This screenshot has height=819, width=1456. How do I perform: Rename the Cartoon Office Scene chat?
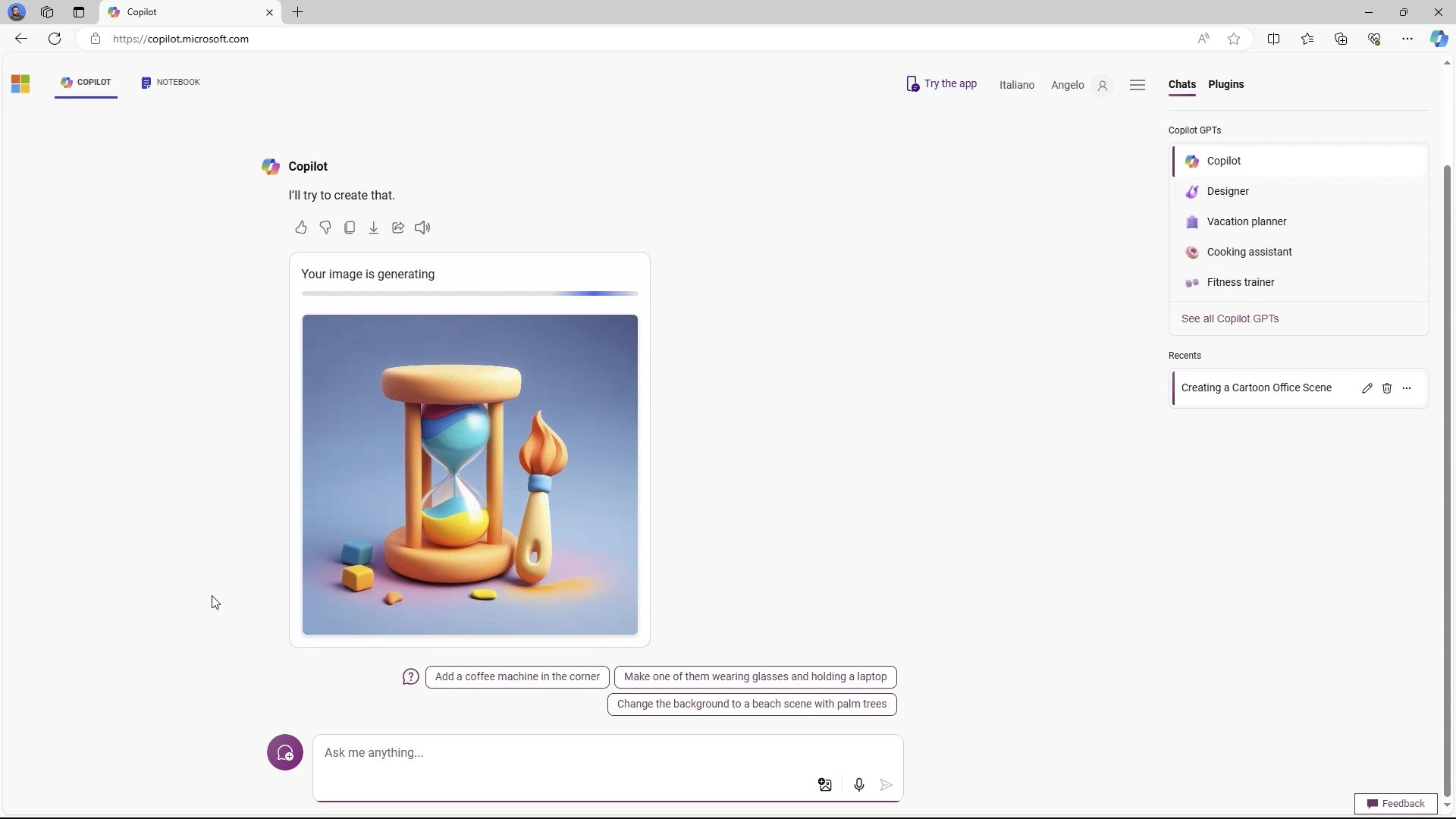coord(1367,388)
